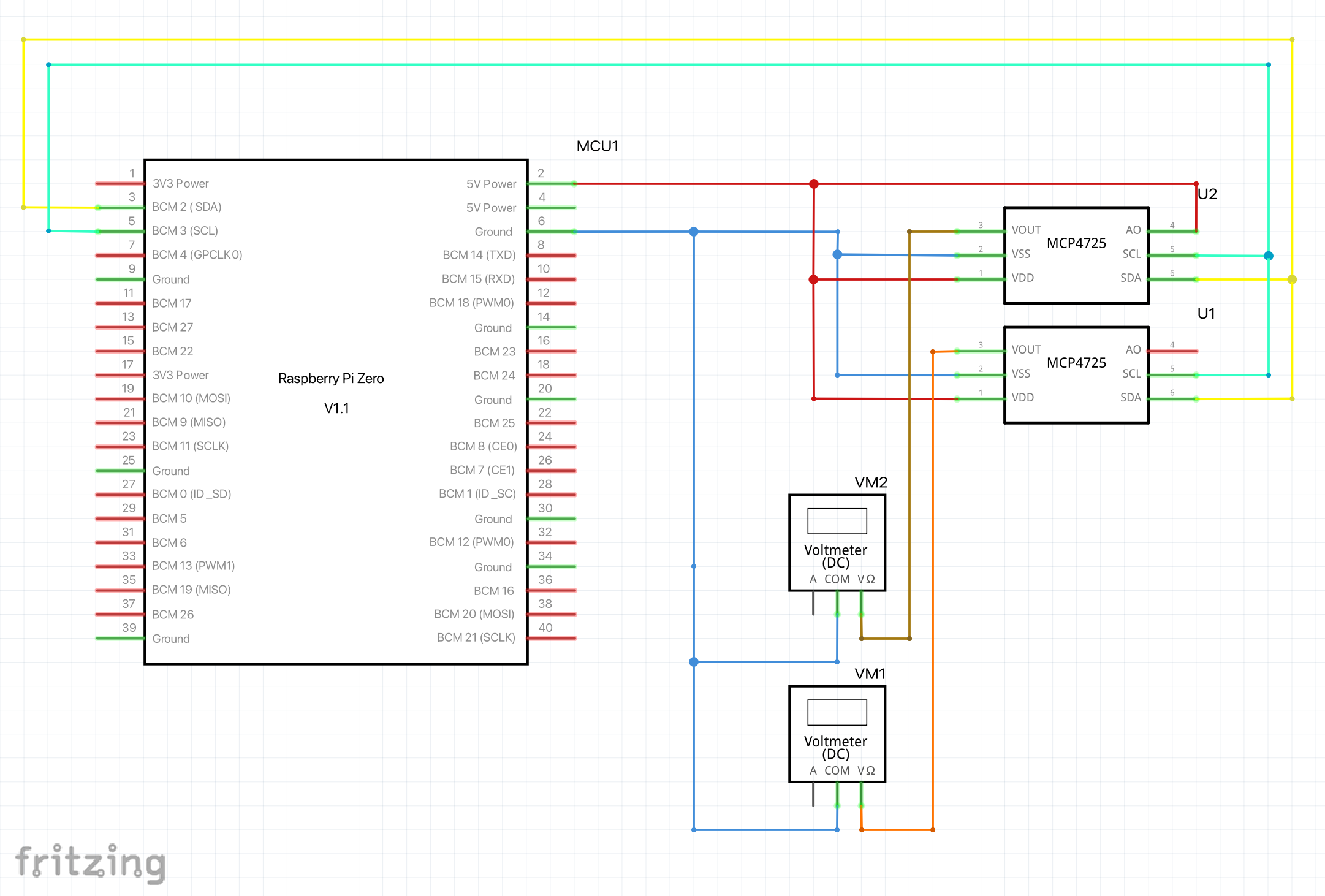
Task: Select the VM1 voltmeter label
Action: pyautogui.click(x=870, y=674)
